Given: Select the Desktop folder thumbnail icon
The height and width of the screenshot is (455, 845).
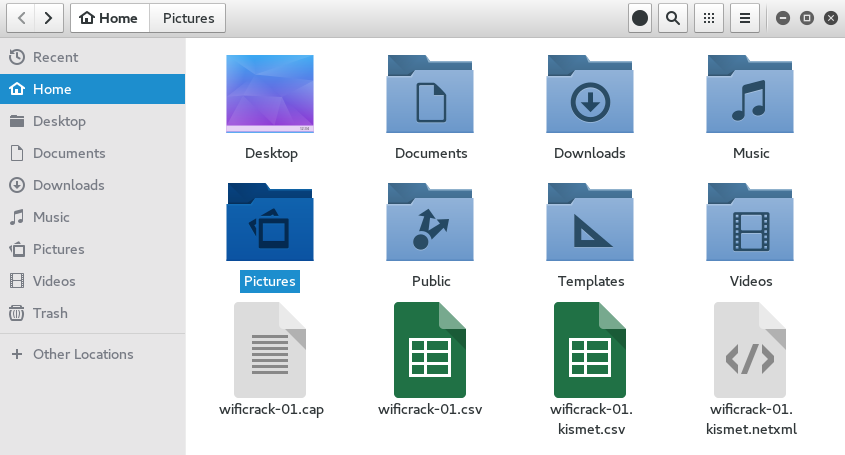Looking at the screenshot, I should pyautogui.click(x=270, y=94).
